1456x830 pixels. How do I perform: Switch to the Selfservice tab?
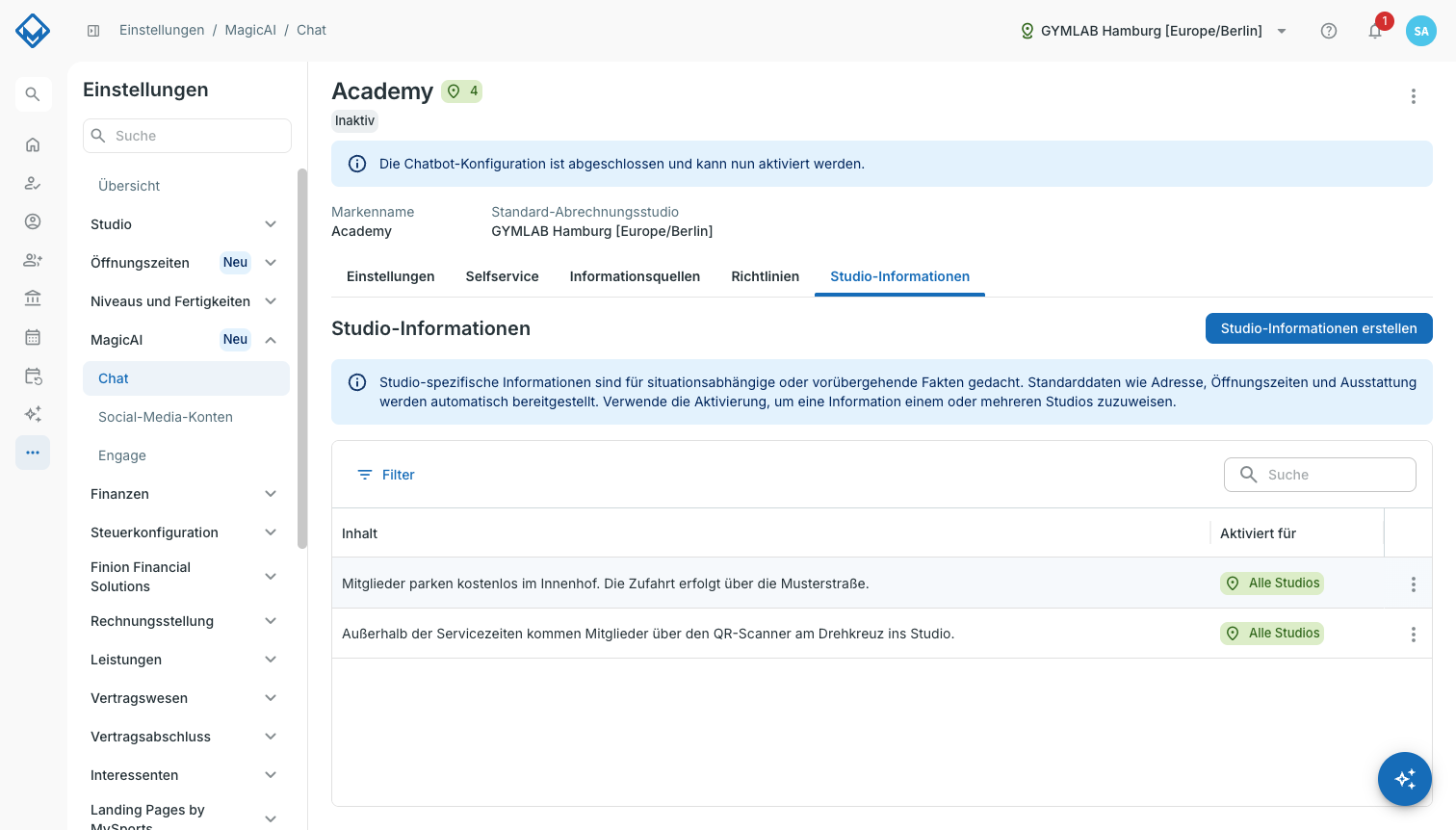click(x=503, y=276)
